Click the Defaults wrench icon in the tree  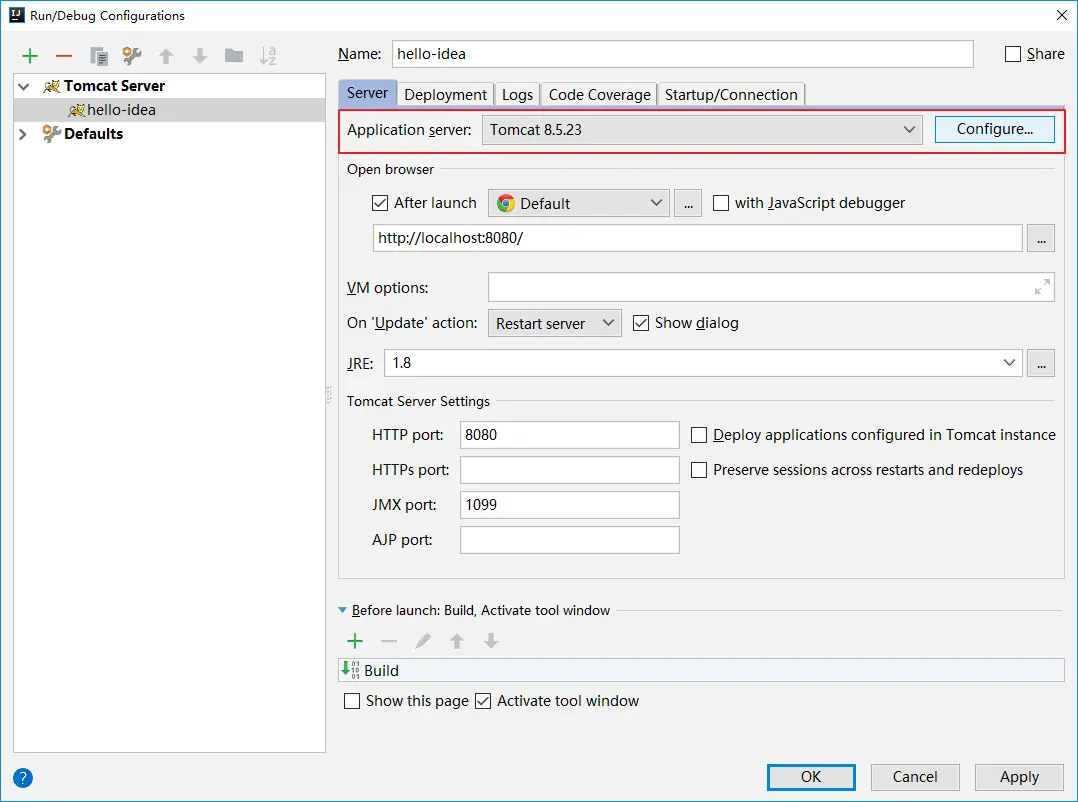coord(52,133)
